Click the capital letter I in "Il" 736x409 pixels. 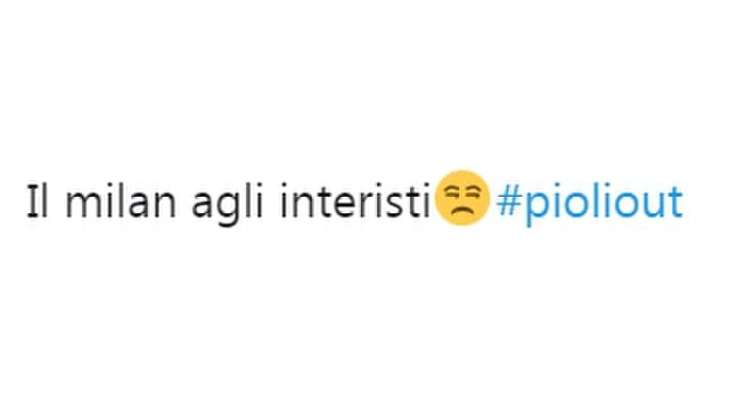31,202
